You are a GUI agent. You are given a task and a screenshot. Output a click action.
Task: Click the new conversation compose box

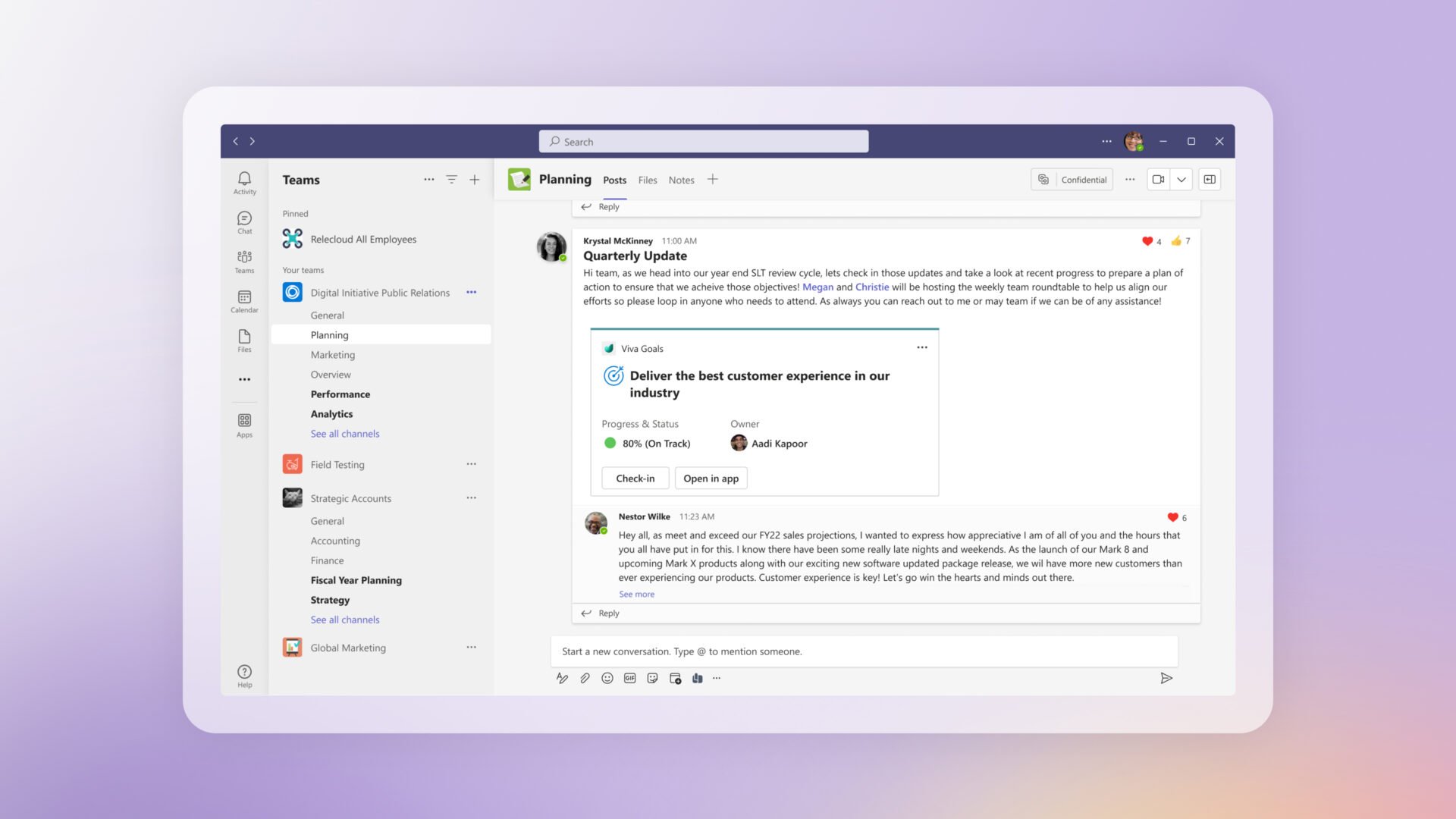(x=864, y=651)
